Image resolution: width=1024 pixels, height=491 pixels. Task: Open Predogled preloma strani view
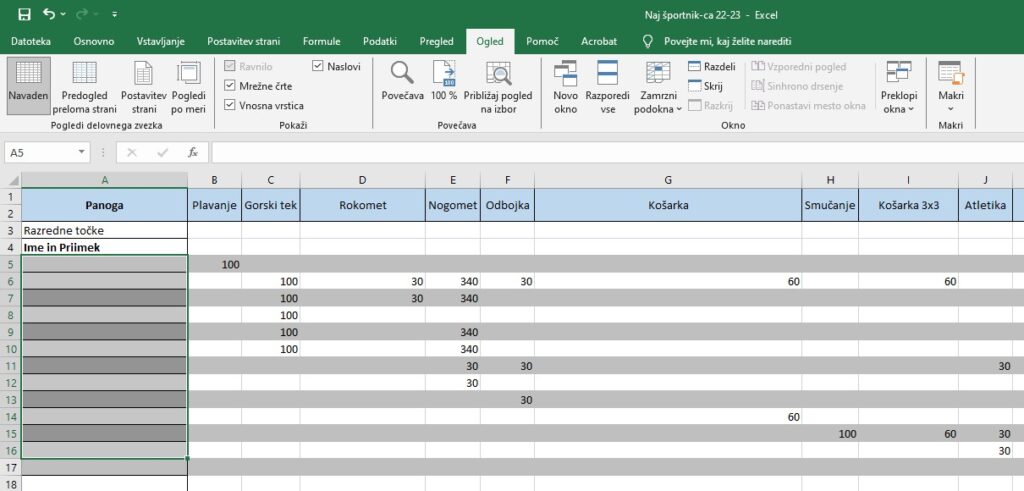84,86
